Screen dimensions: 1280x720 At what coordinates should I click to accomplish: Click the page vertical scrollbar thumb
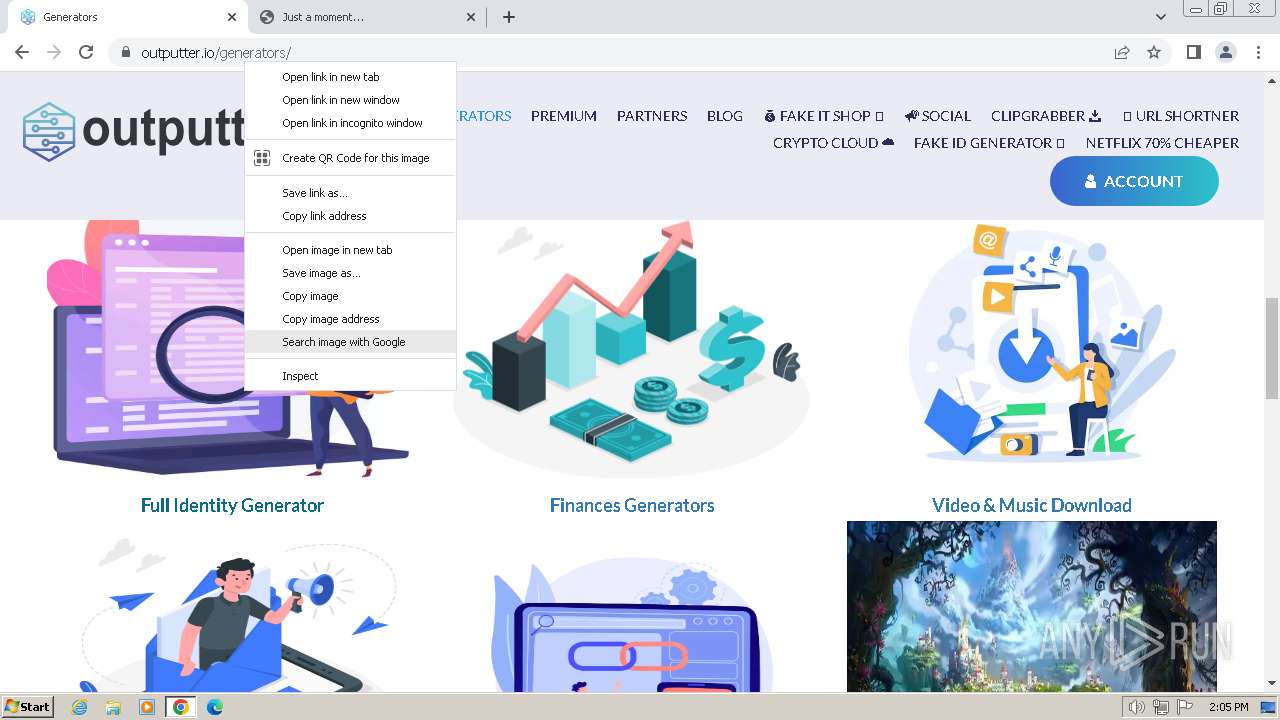[1271, 348]
